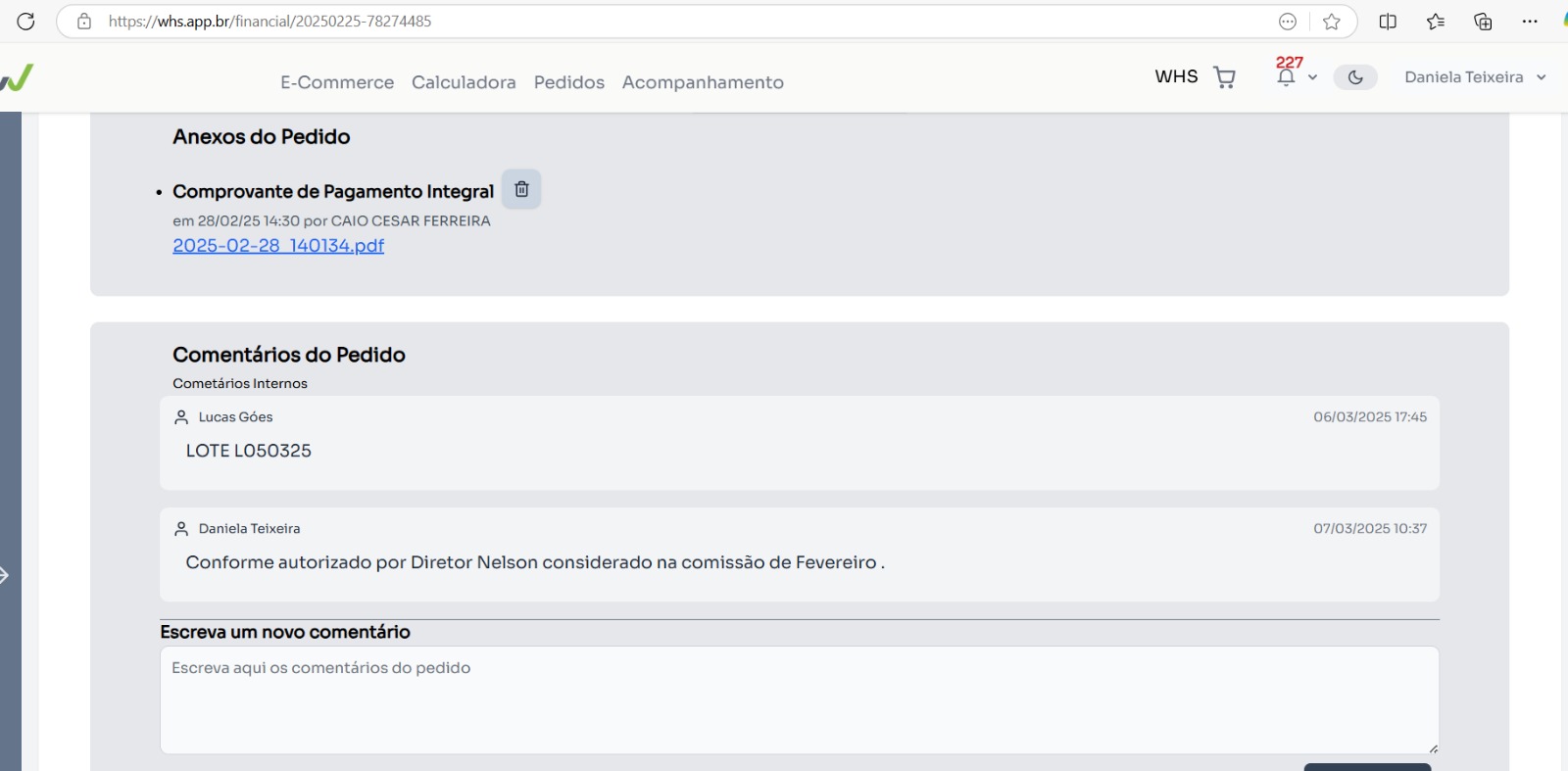Go to the E-Commerce menu
This screenshot has width=1568, height=771.
coord(337,82)
